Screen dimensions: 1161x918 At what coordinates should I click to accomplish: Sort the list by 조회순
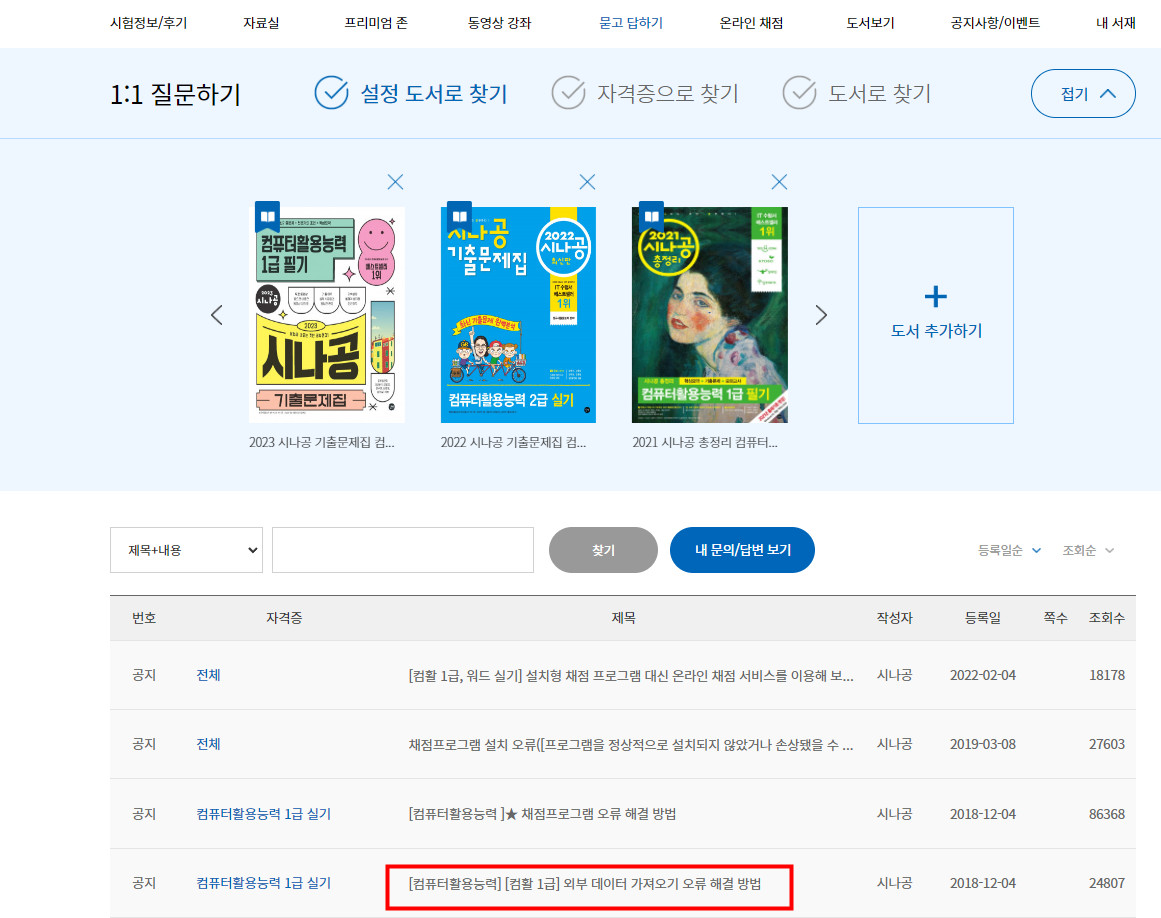pos(1087,550)
